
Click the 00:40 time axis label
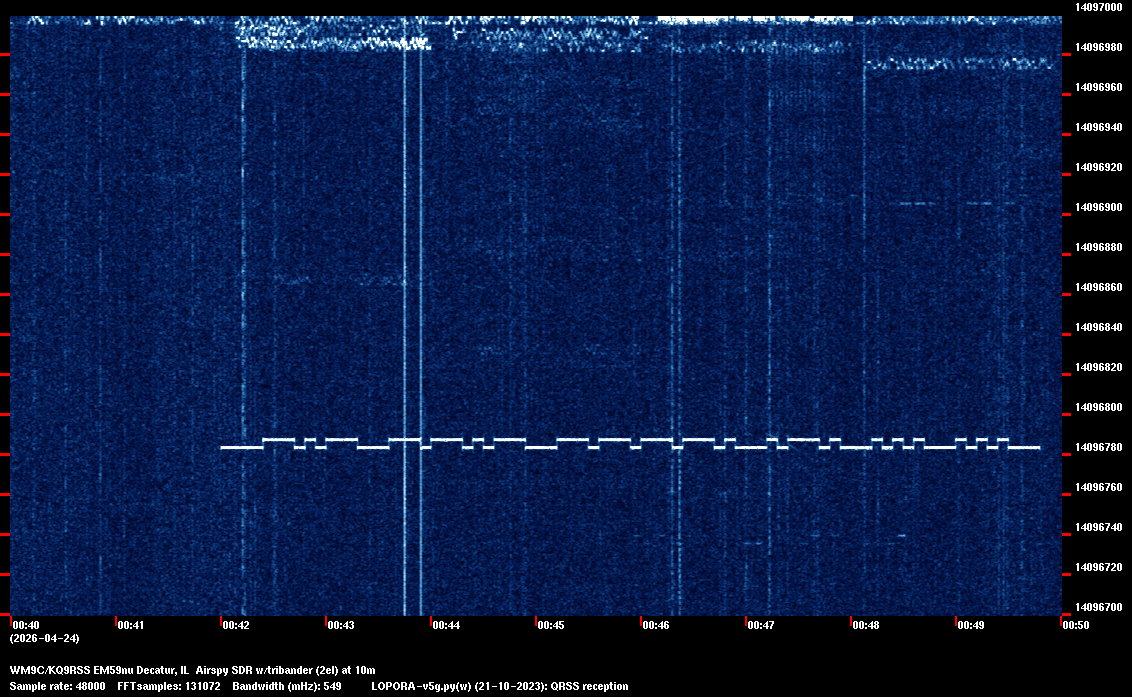[26, 625]
